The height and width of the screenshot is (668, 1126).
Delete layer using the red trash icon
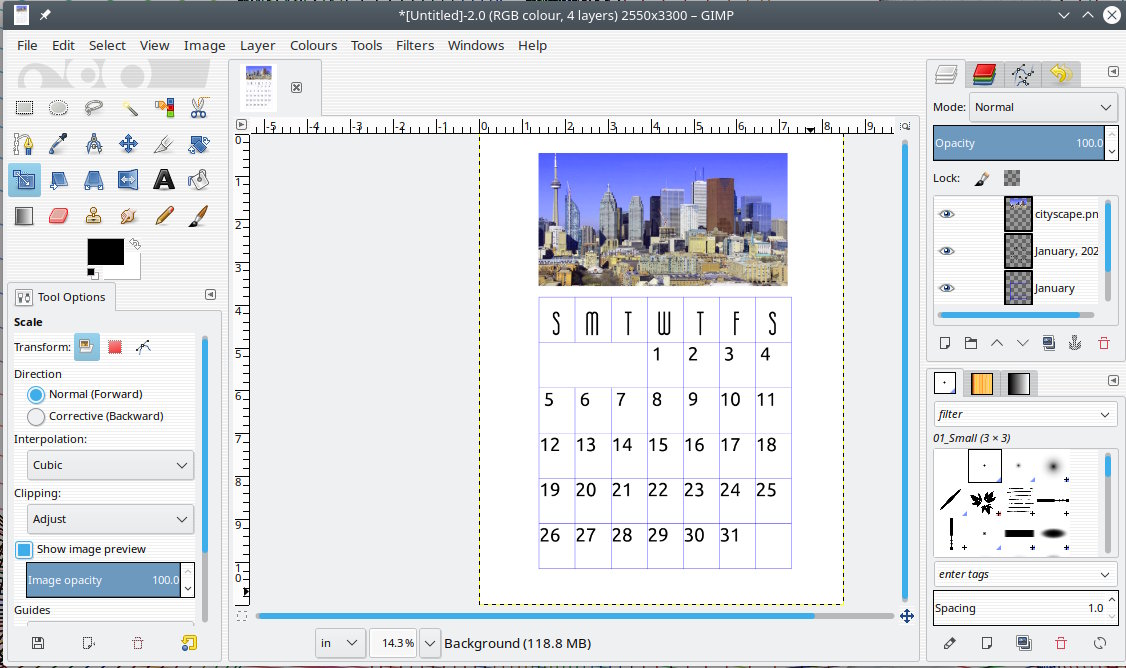pyautogui.click(x=1104, y=343)
